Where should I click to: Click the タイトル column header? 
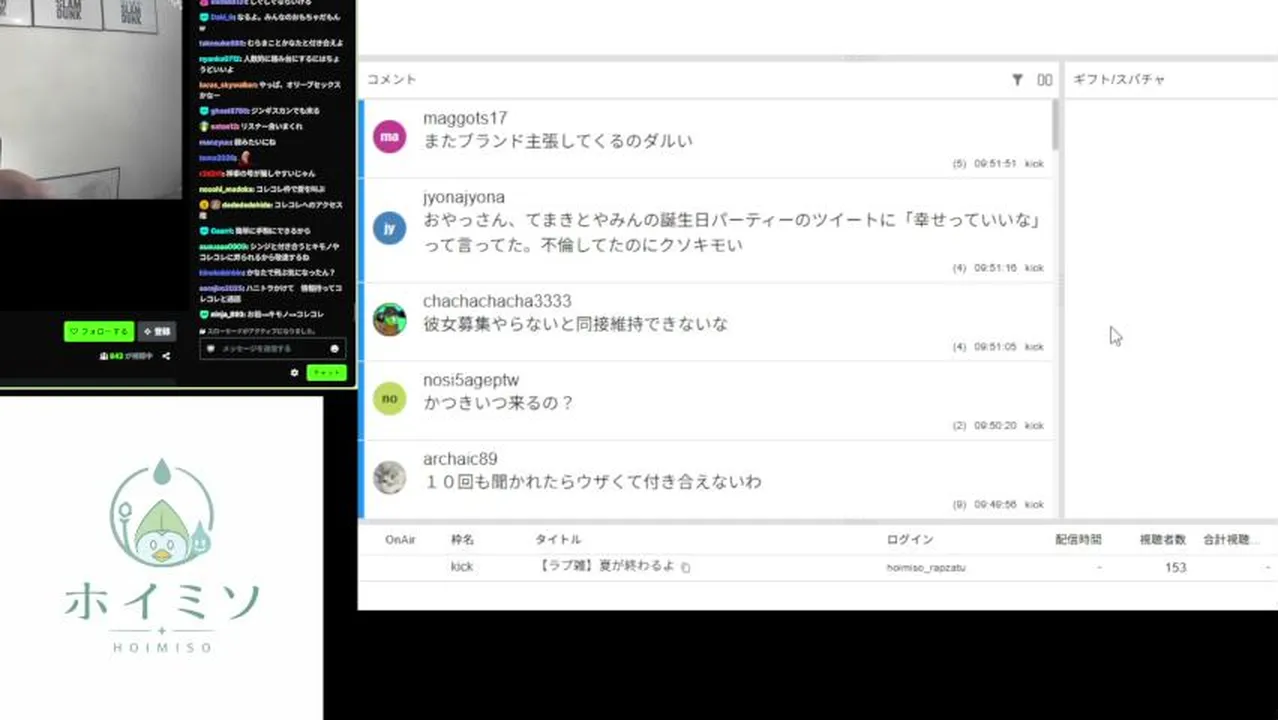pyautogui.click(x=558, y=540)
